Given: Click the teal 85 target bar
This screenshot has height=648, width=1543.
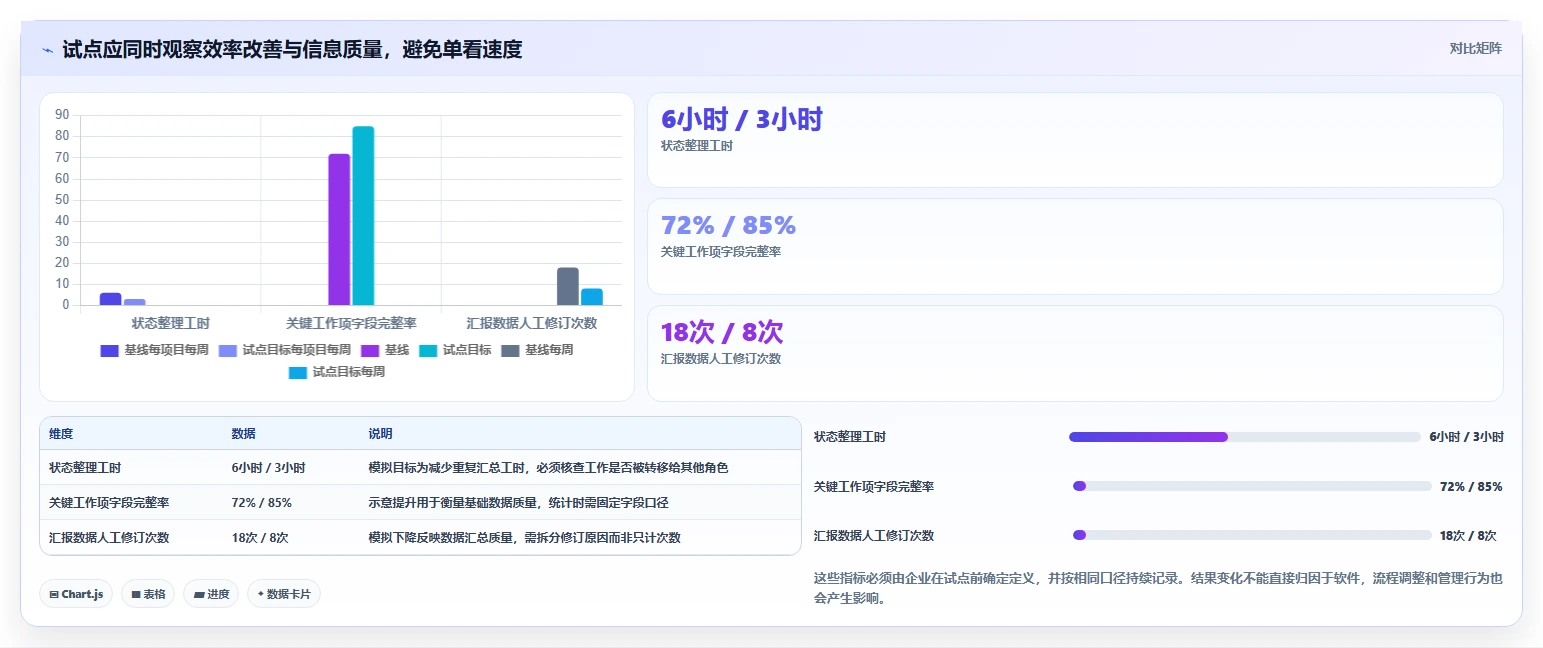Looking at the screenshot, I should (363, 216).
